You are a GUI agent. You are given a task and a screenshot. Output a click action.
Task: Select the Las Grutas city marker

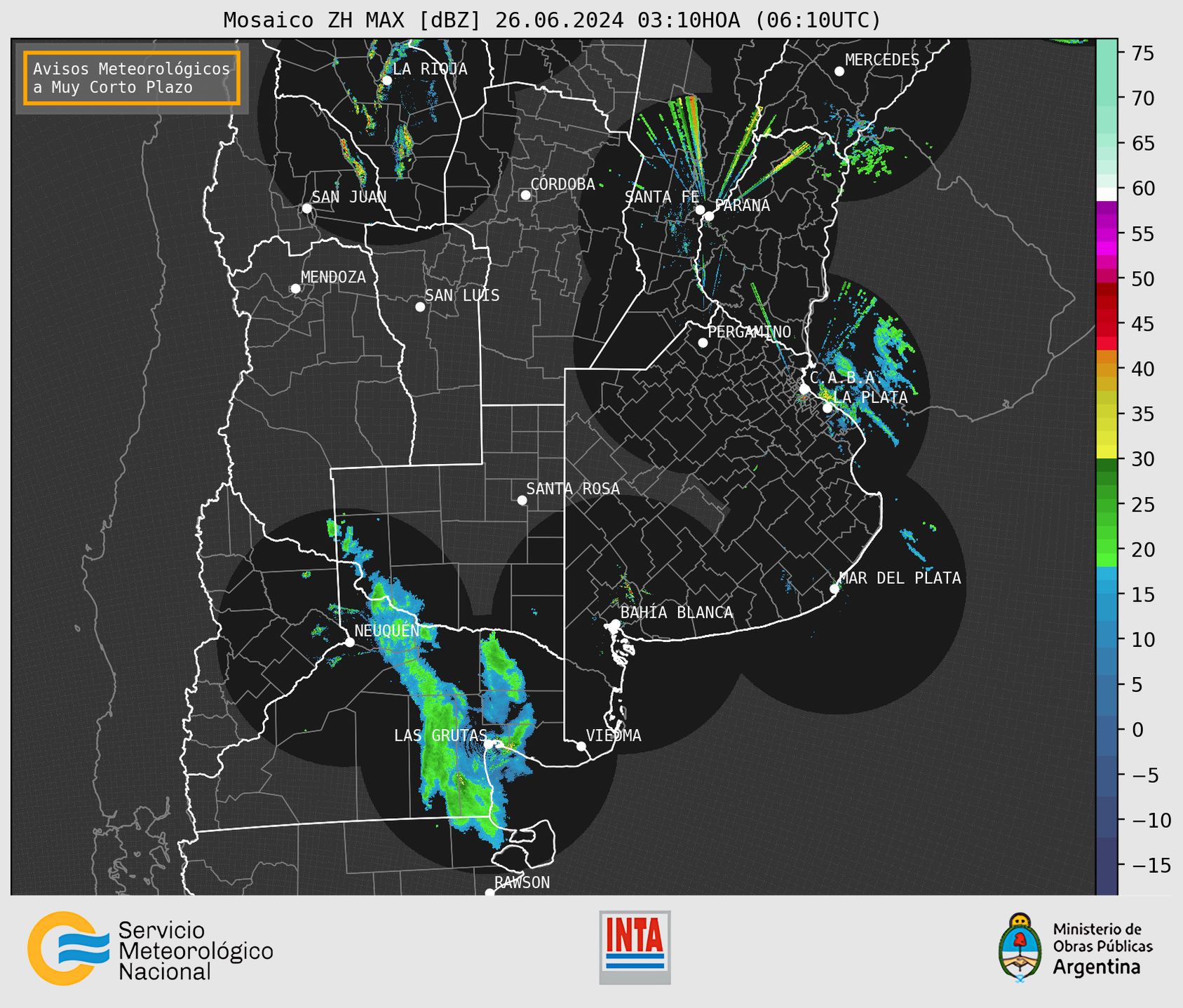489,744
